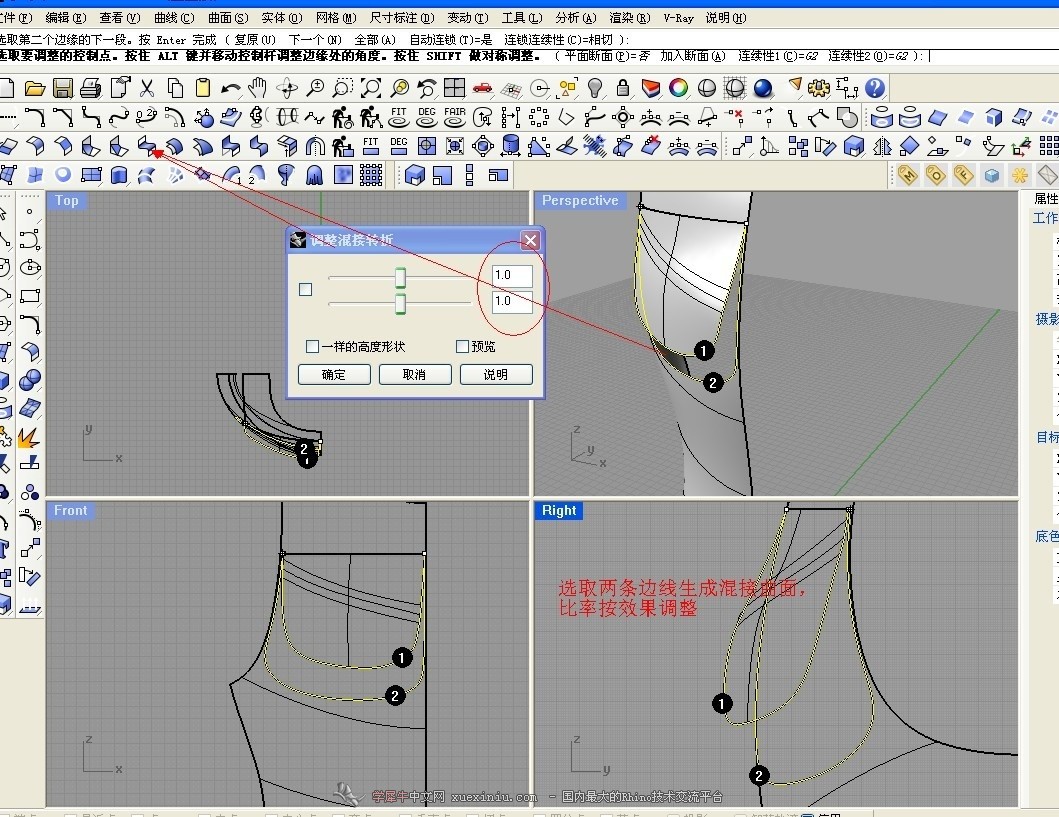Enable the 预览 preview checkbox
This screenshot has height=817, width=1059.
point(463,346)
